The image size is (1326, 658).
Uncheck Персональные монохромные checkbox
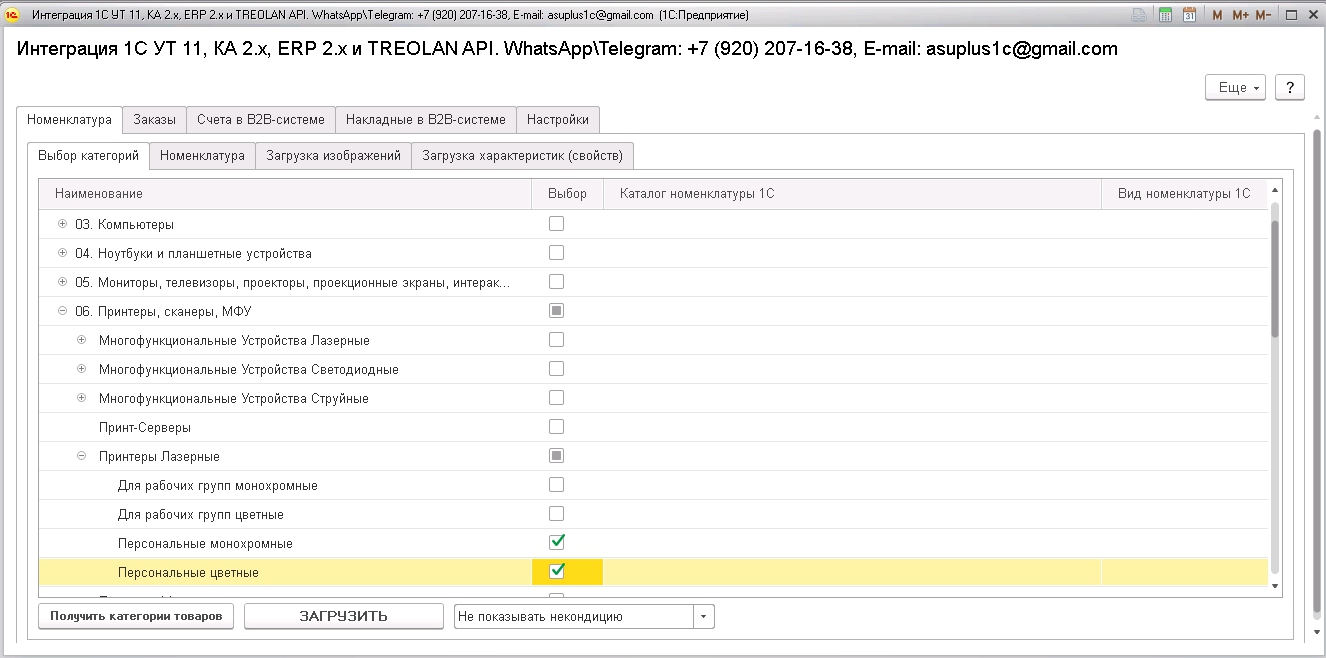(x=556, y=542)
